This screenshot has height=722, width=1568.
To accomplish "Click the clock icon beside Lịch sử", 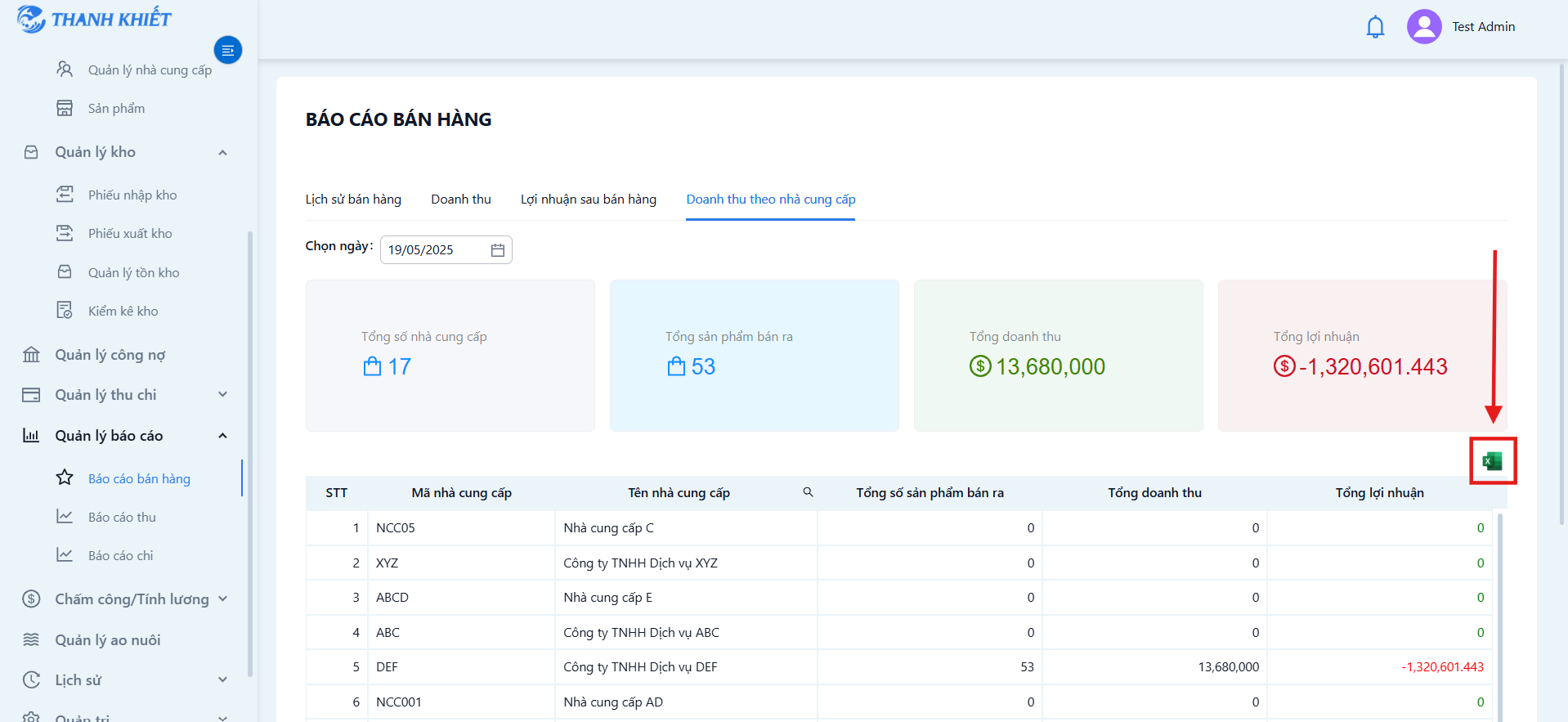I will (x=31, y=679).
